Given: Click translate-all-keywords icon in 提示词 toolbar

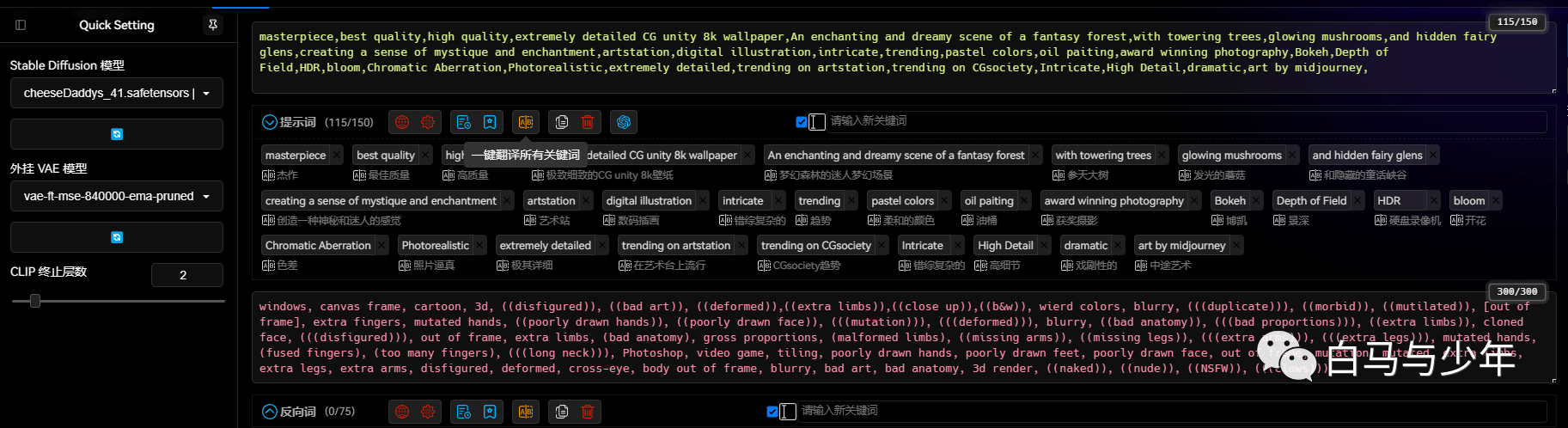Looking at the screenshot, I should coord(526,122).
